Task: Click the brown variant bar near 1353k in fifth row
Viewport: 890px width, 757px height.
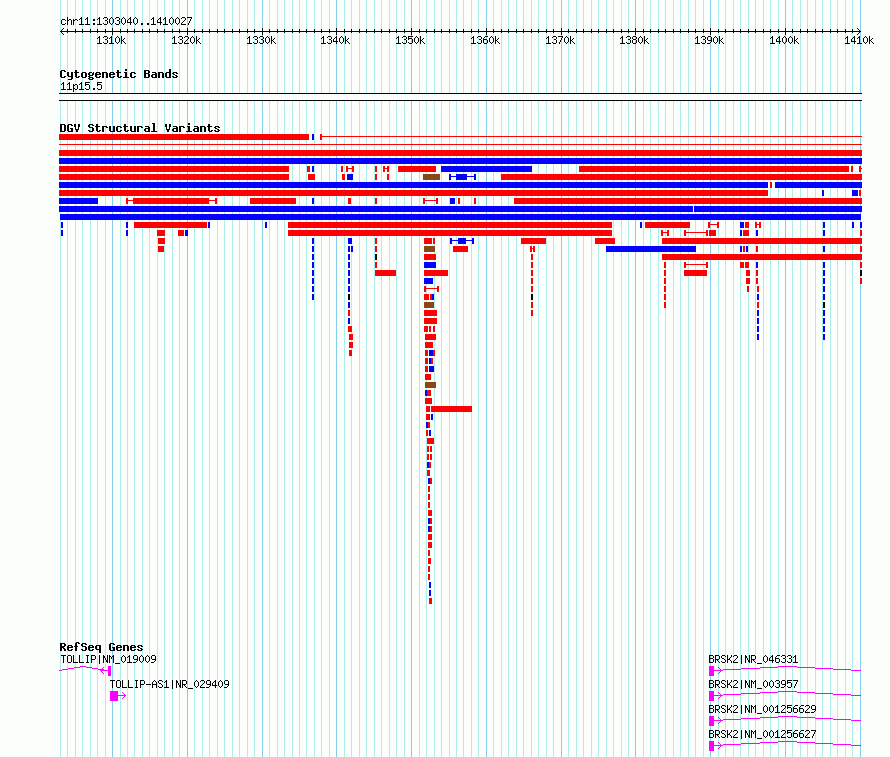Action: click(431, 177)
